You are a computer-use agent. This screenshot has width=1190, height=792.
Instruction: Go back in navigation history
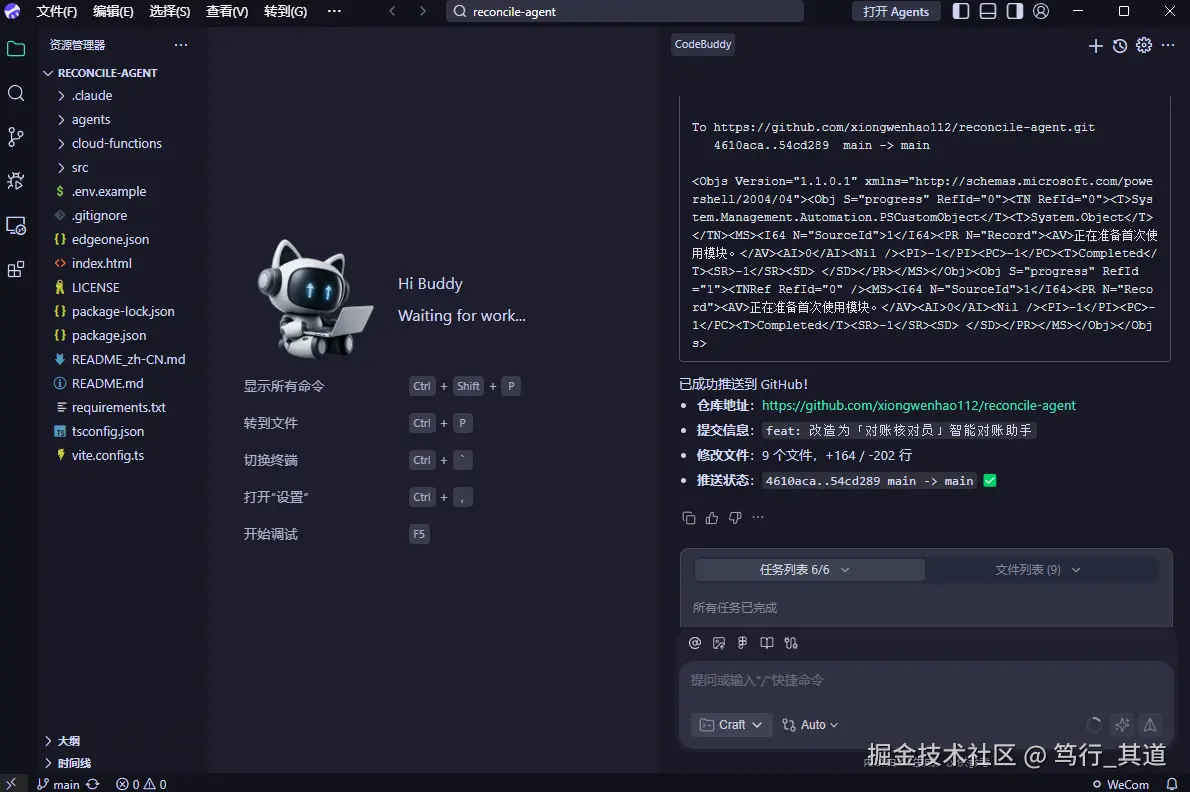pos(392,11)
